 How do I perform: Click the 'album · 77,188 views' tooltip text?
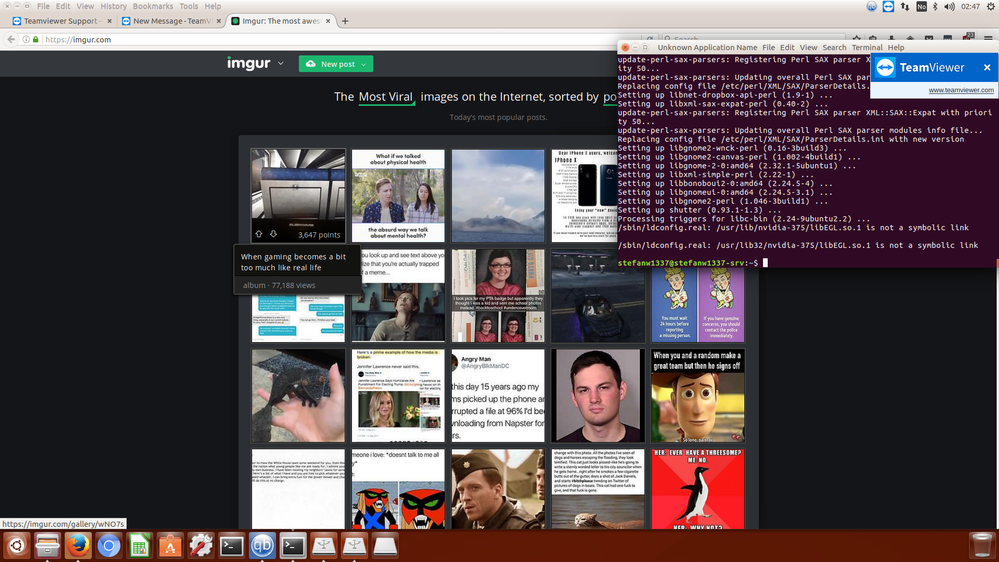tap(279, 285)
